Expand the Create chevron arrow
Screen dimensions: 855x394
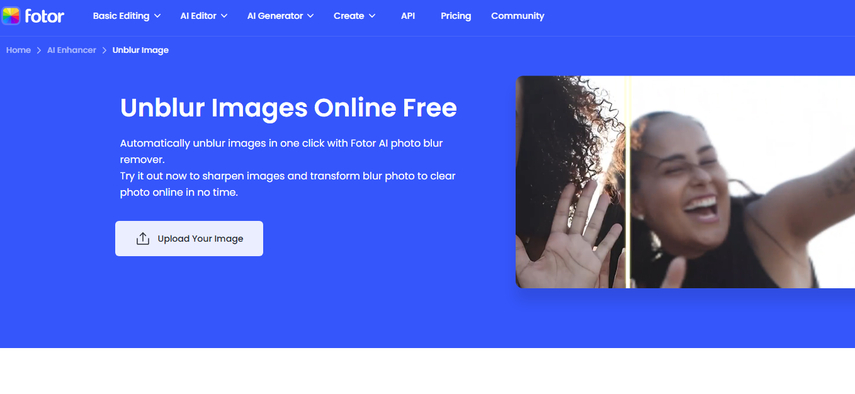(372, 16)
